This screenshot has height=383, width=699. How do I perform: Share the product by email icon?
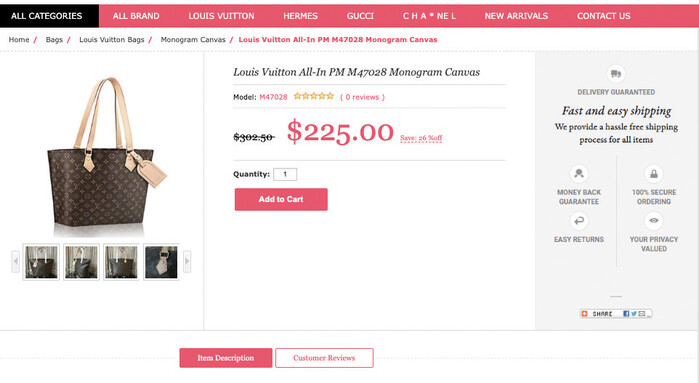click(x=641, y=314)
